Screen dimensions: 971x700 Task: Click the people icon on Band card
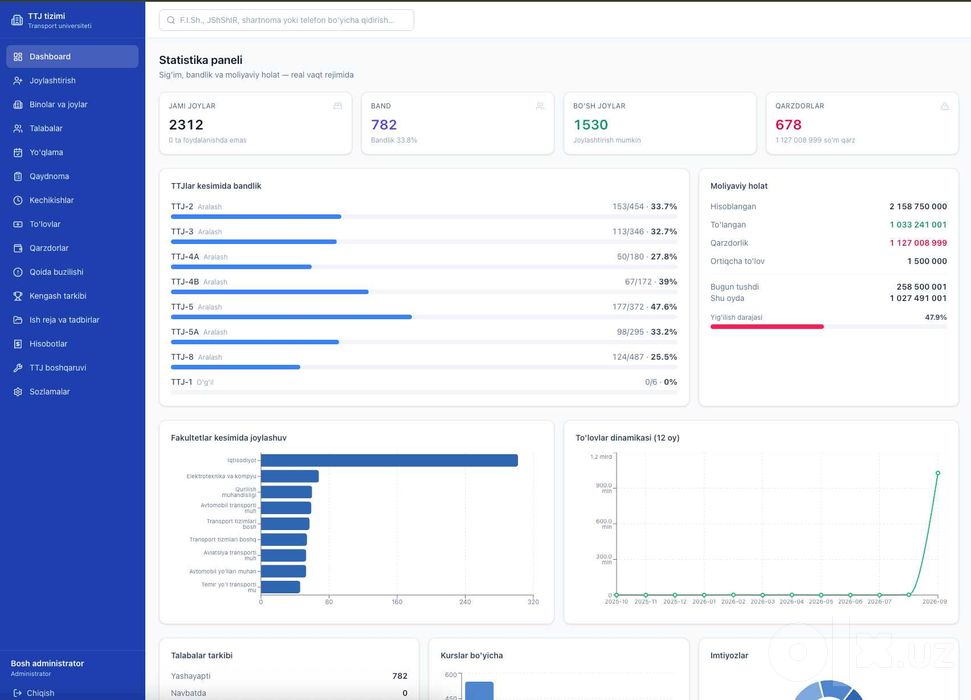(x=540, y=106)
